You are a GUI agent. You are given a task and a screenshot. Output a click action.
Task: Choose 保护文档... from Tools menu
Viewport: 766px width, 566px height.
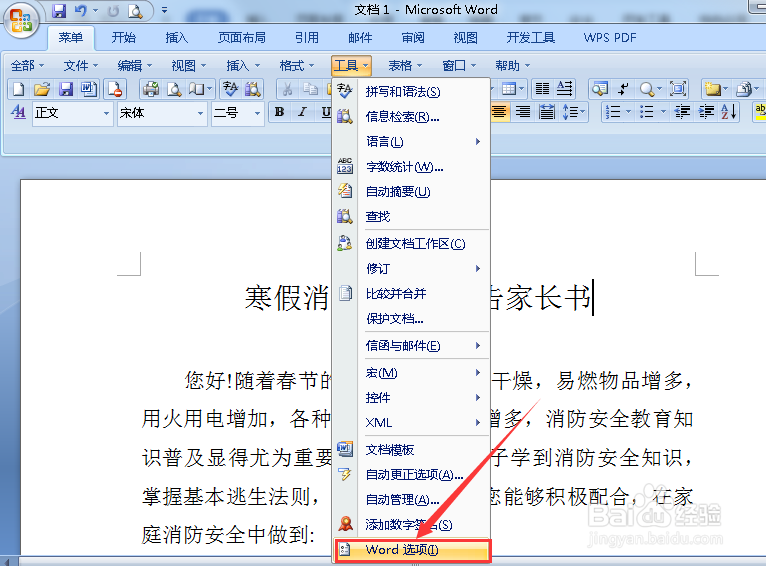click(411, 319)
